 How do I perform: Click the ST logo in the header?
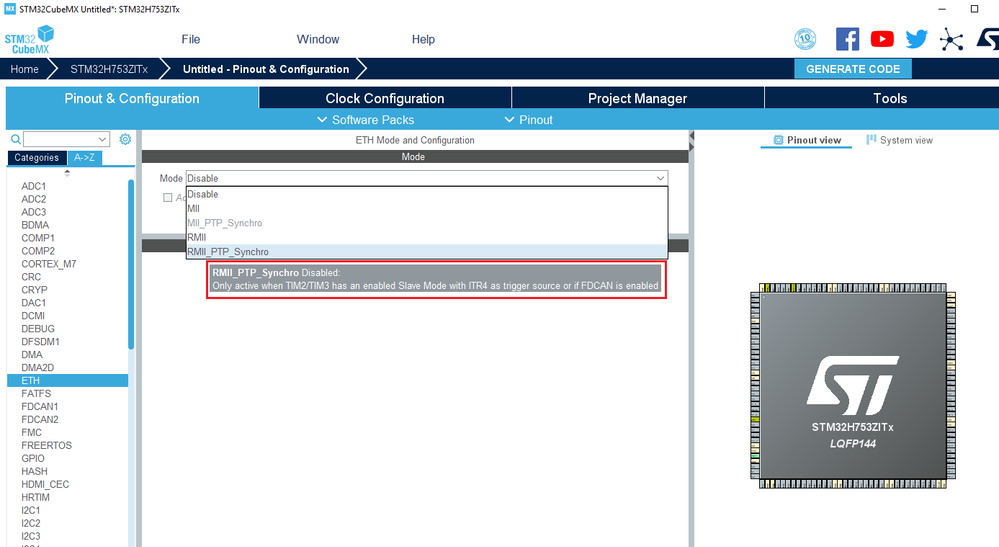pyautogui.click(x=988, y=39)
